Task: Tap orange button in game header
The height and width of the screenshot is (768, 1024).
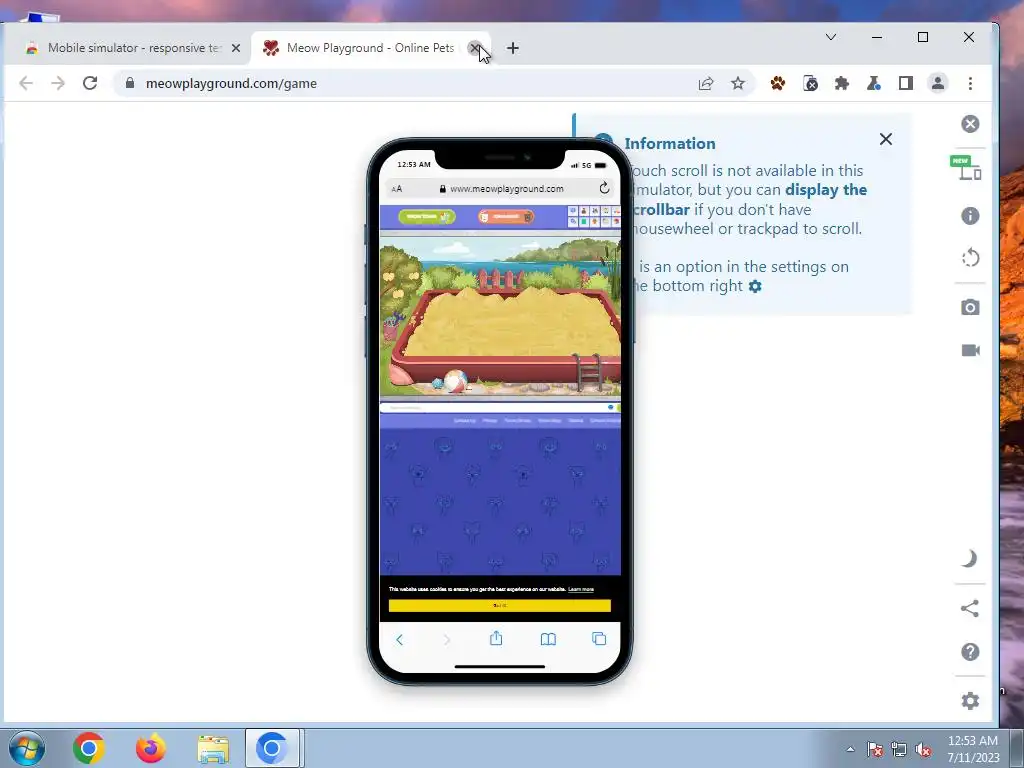Action: pyautogui.click(x=506, y=216)
